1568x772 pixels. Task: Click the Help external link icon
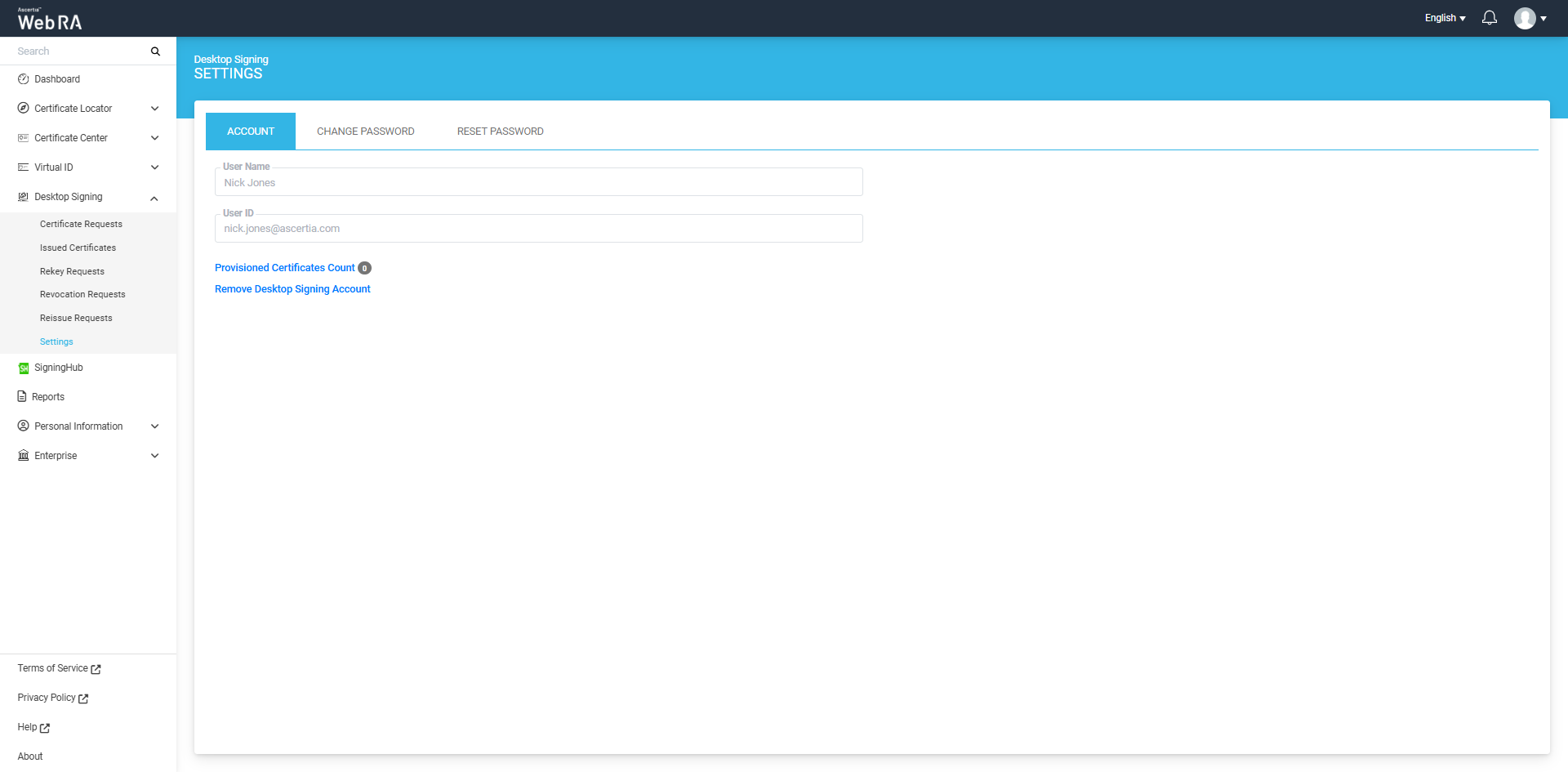pyautogui.click(x=45, y=728)
